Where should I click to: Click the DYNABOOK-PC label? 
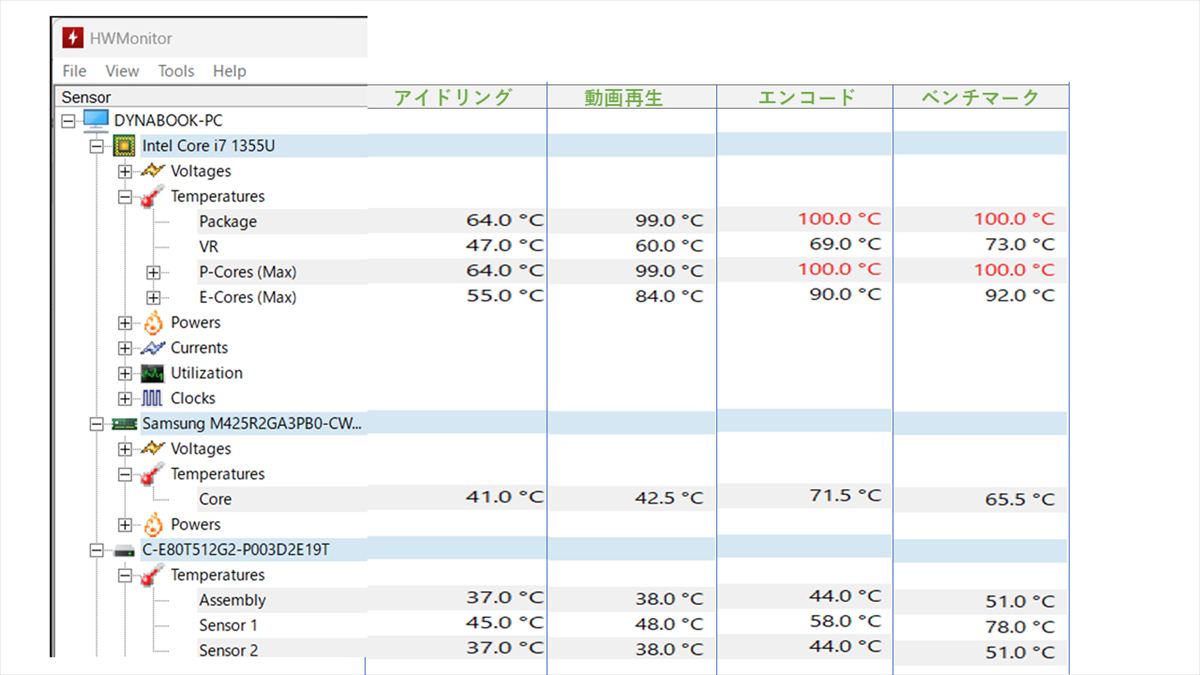coord(168,121)
